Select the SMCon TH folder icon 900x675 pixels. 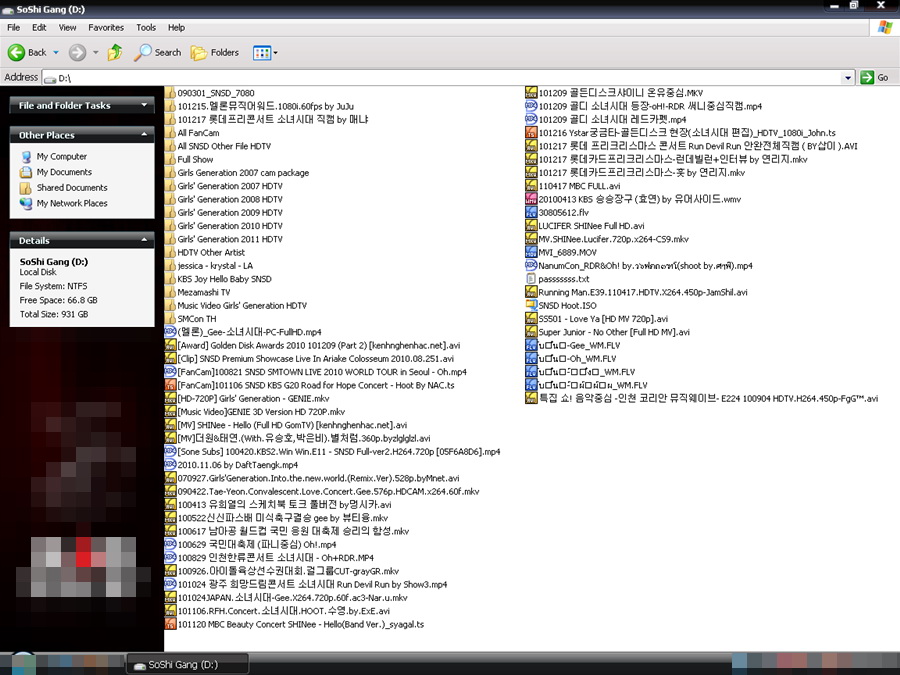click(170, 319)
